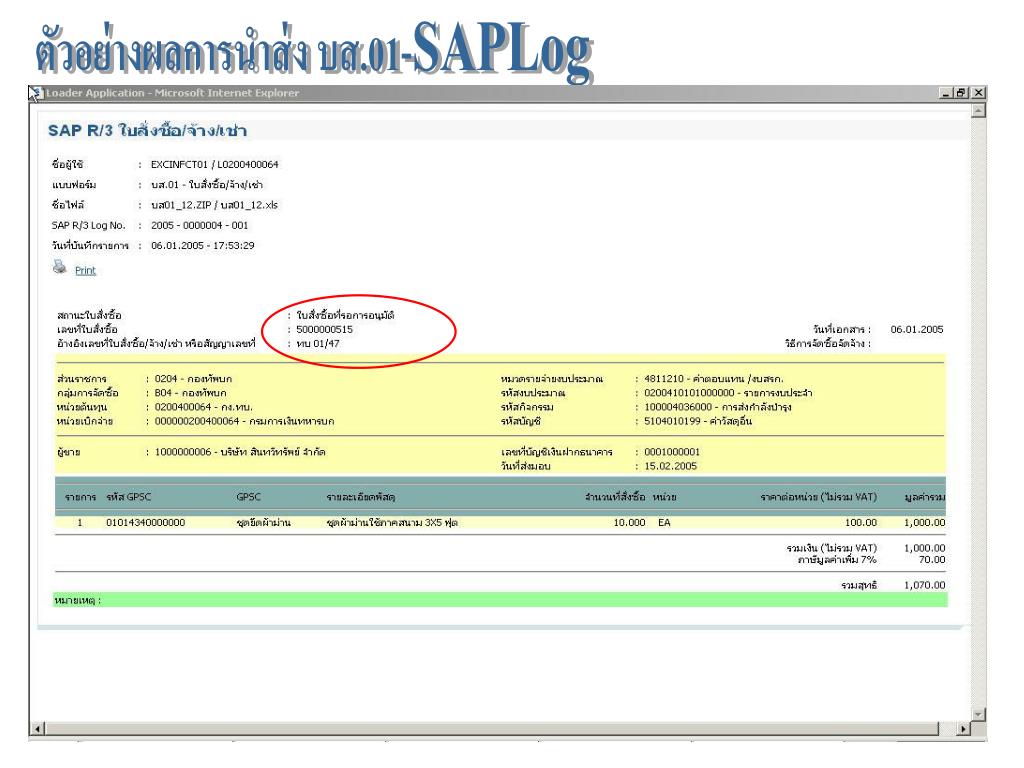This screenshot has height=768, width=1024.
Task: Click the 'SAP R/3 Log No.' label
Action: pyautogui.click(x=88, y=225)
